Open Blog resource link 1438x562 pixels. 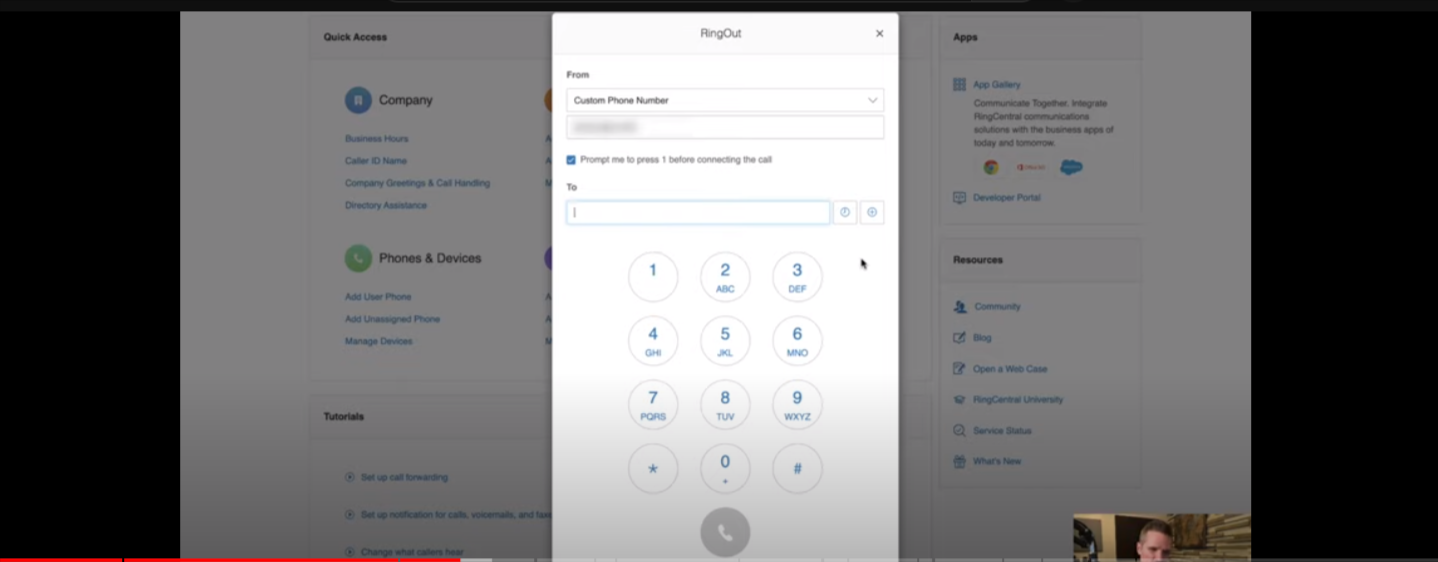coord(982,338)
